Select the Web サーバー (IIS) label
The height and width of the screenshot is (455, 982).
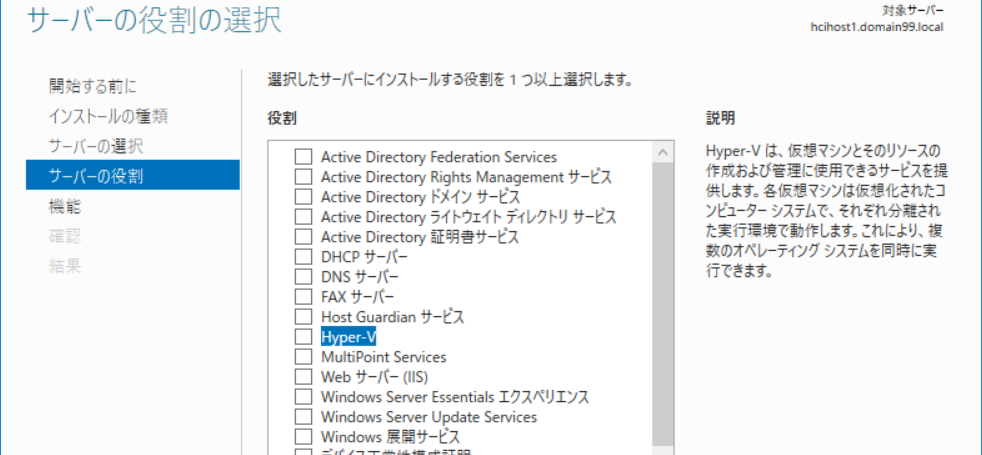pos(375,377)
